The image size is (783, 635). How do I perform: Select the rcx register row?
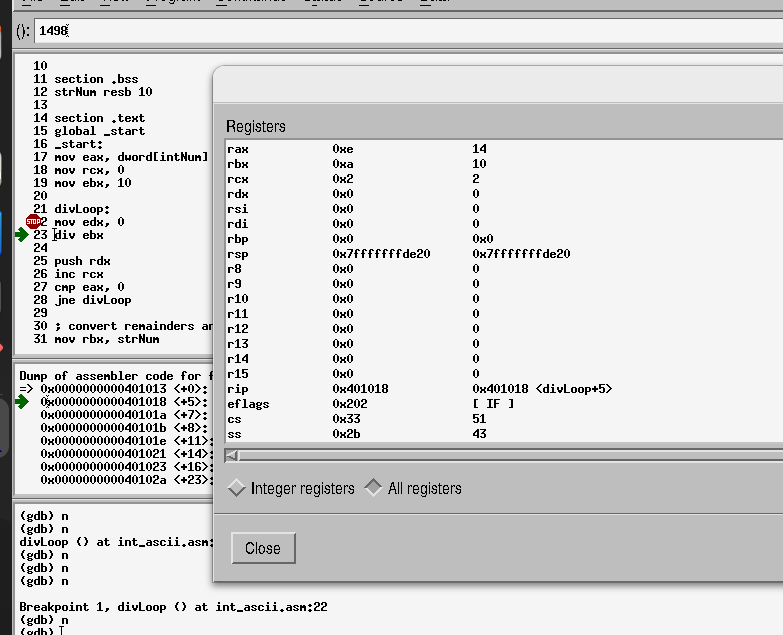[x=504, y=179]
